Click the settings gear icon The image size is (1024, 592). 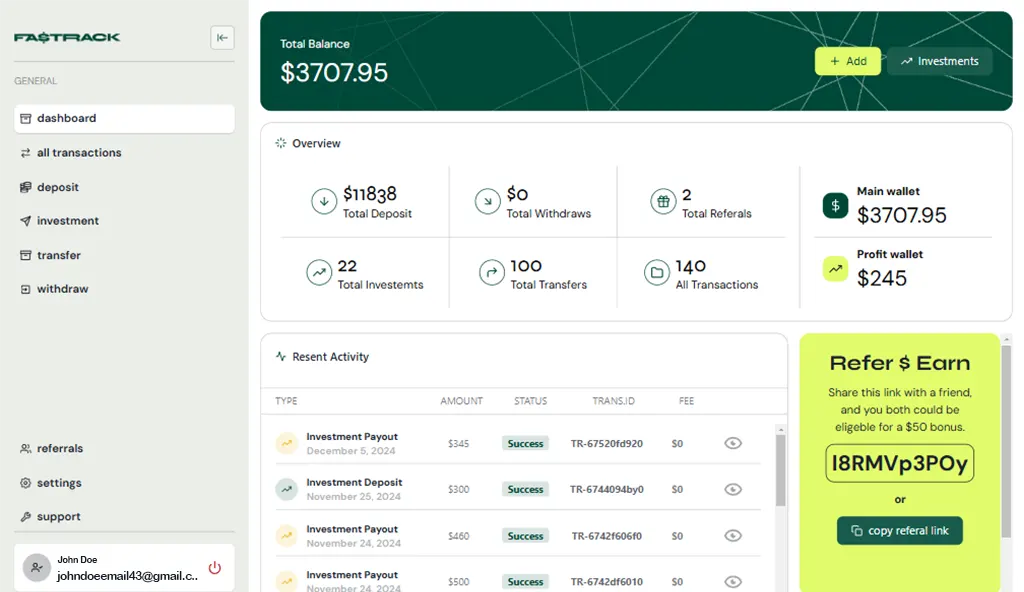click(25, 483)
